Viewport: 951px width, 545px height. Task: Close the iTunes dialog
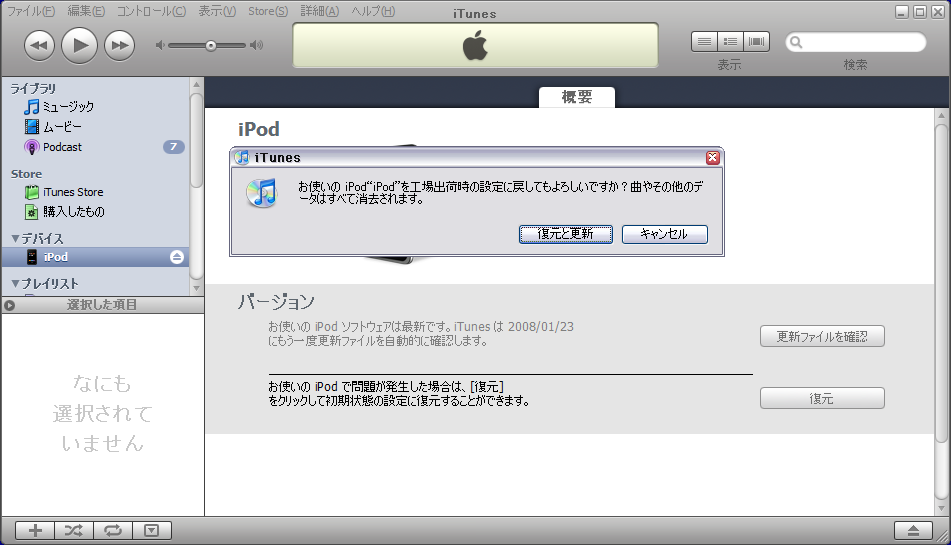713,158
